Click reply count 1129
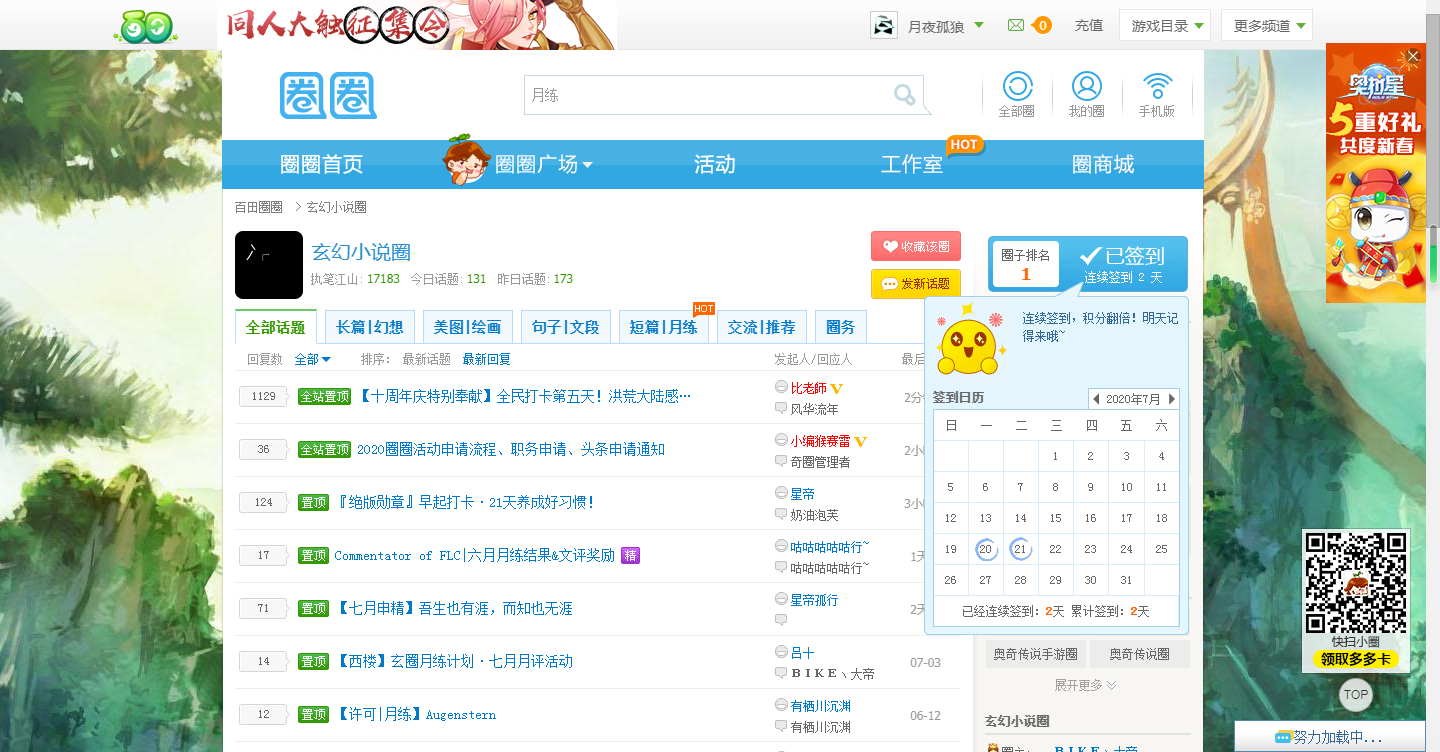1440x752 pixels. [x=264, y=397]
